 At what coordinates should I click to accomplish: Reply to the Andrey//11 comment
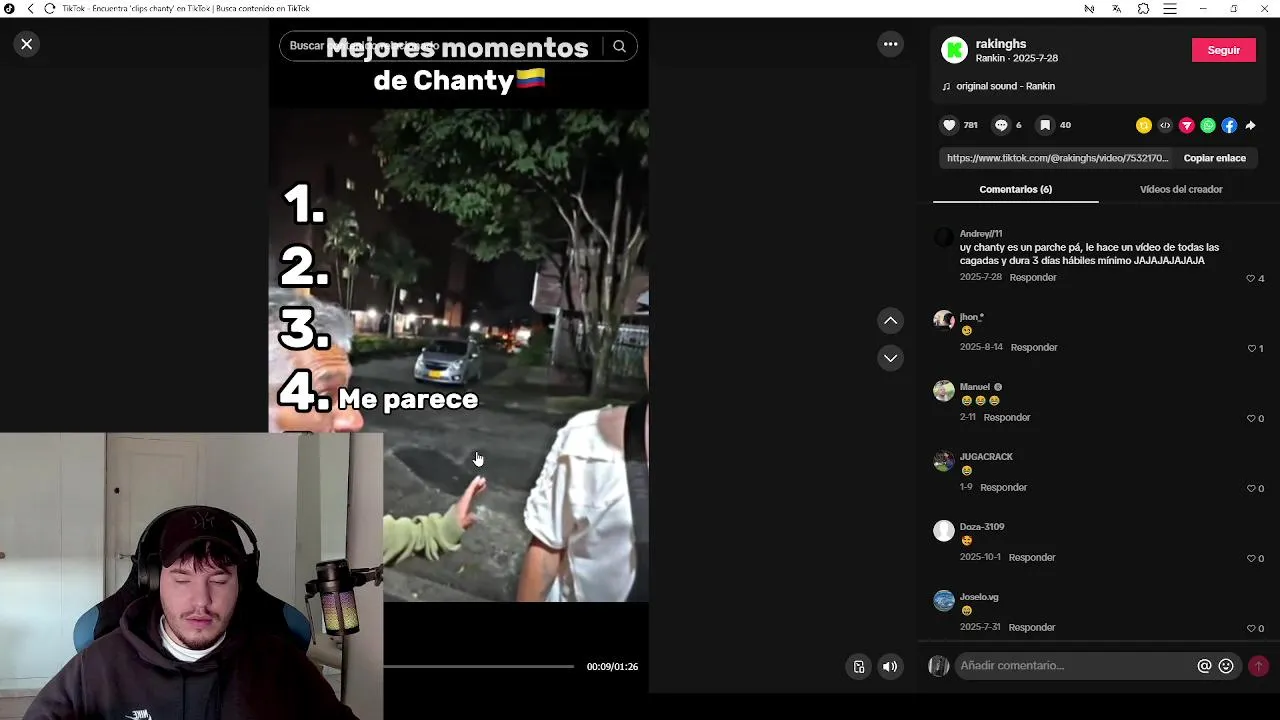[x=1033, y=277]
